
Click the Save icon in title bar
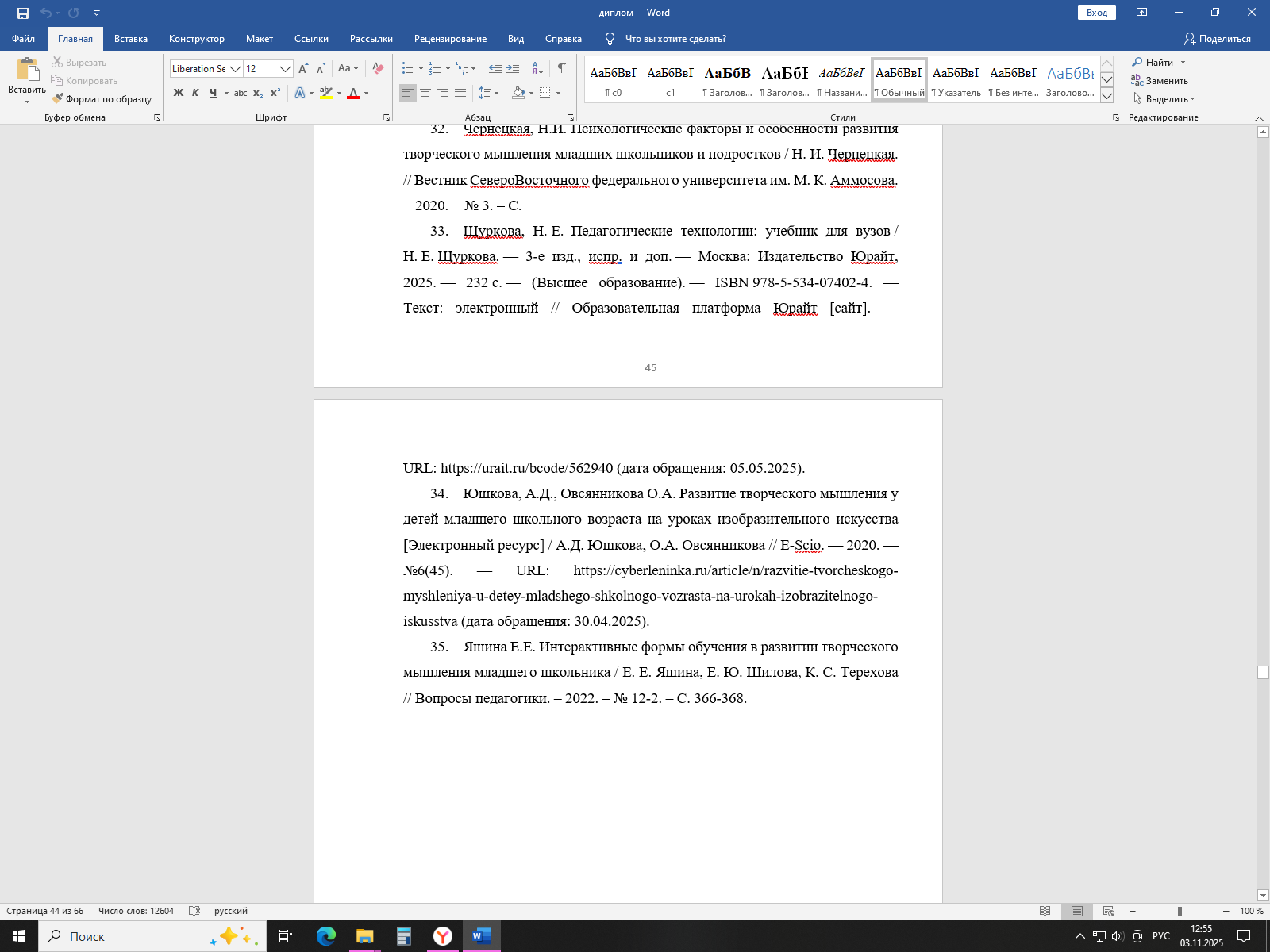23,13
